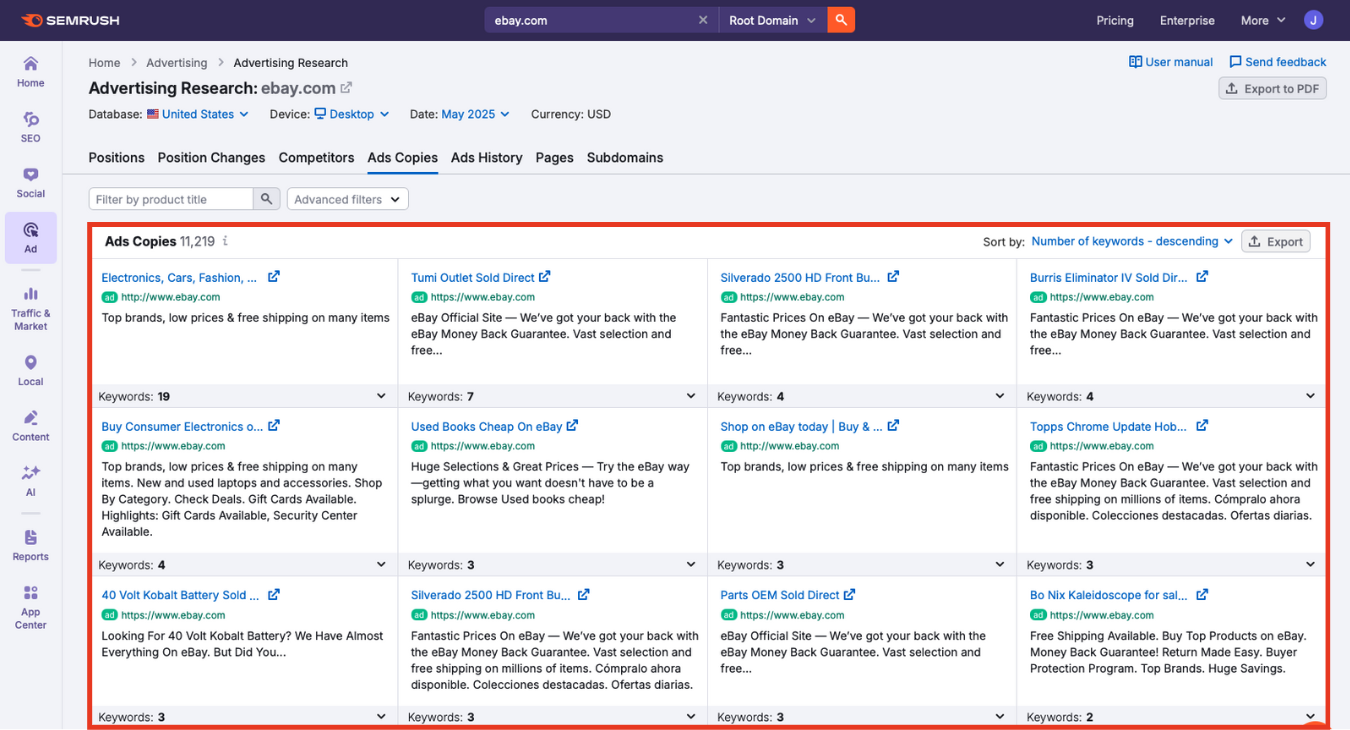Open the Social sidebar icon
This screenshot has height=730, width=1350.
click(30, 182)
